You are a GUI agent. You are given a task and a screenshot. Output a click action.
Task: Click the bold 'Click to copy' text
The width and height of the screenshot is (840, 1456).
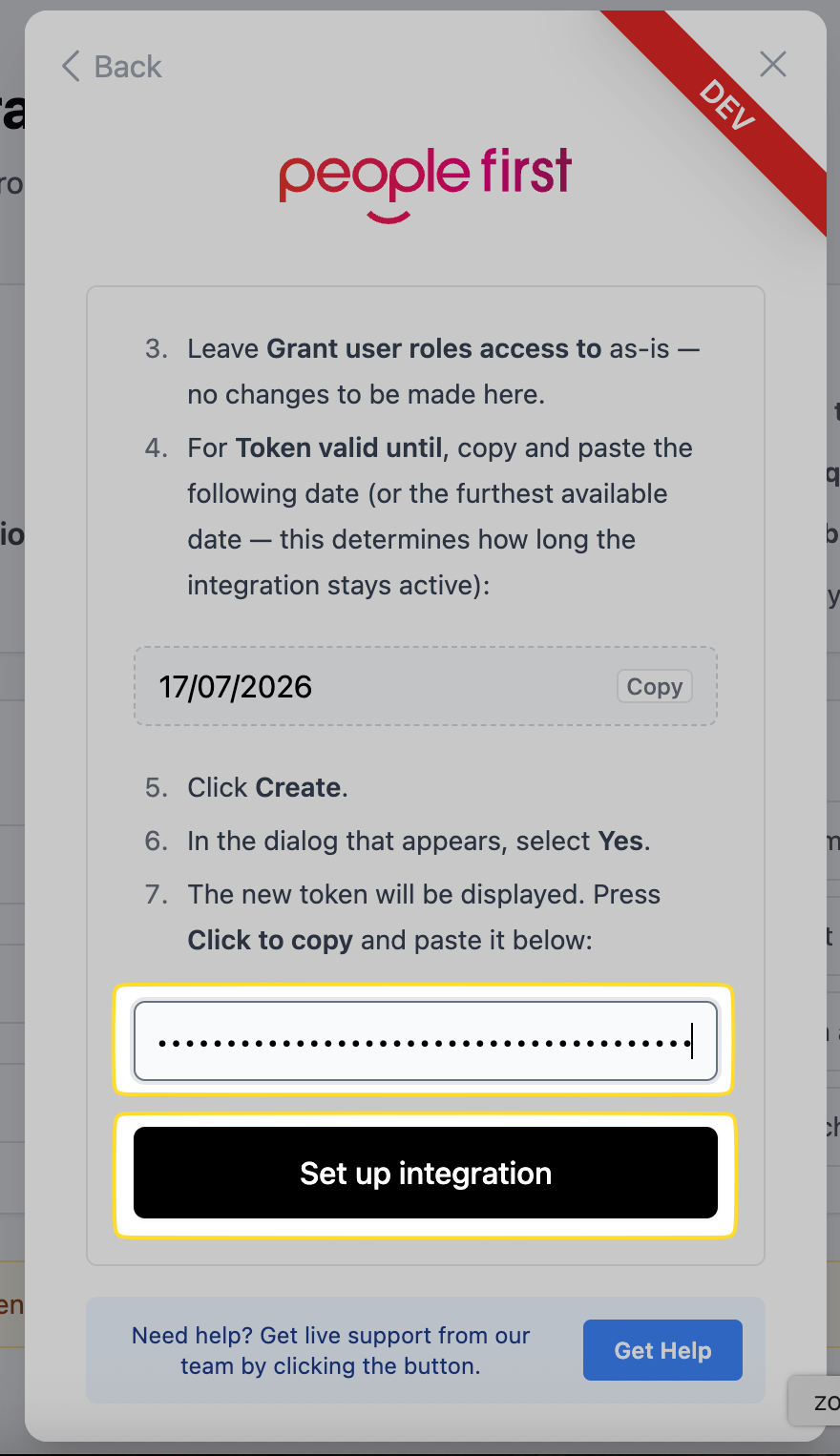(270, 941)
